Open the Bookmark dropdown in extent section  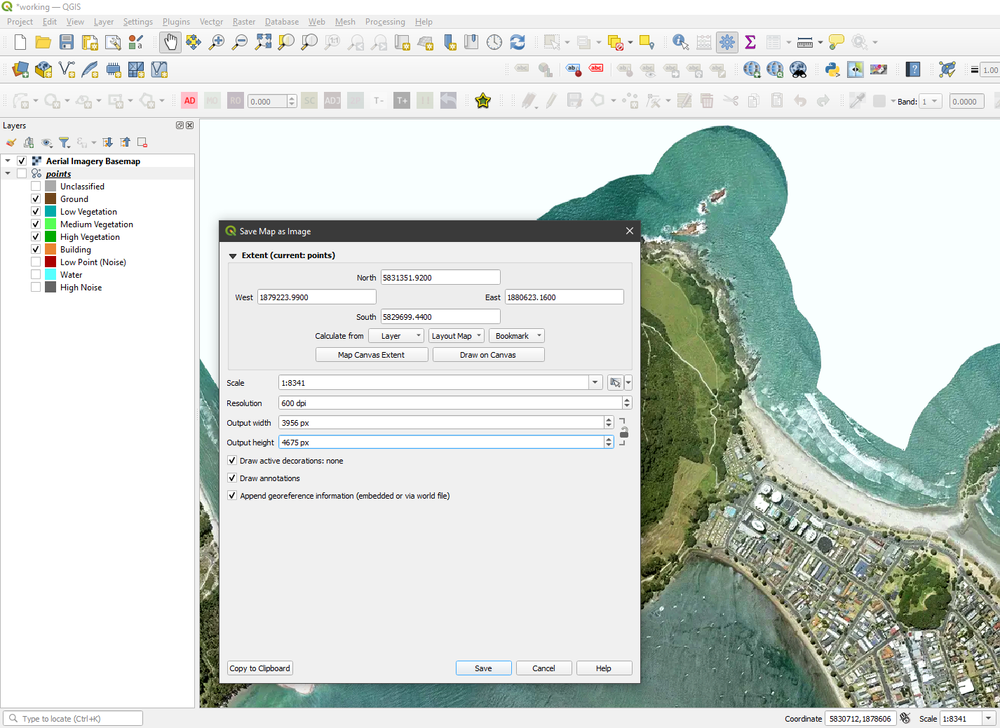(x=517, y=336)
